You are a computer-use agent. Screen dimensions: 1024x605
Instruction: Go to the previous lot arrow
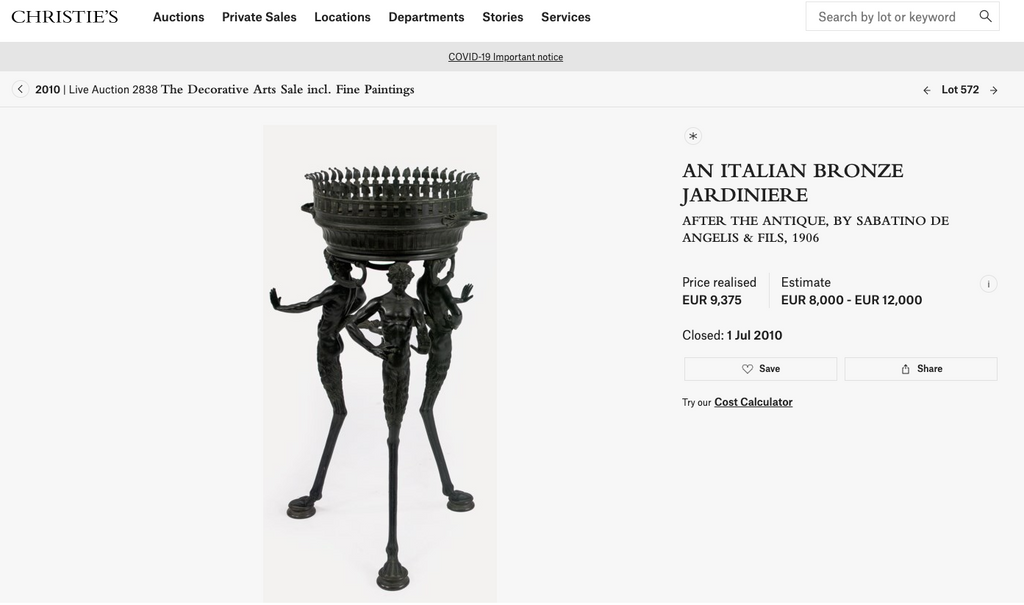927,90
